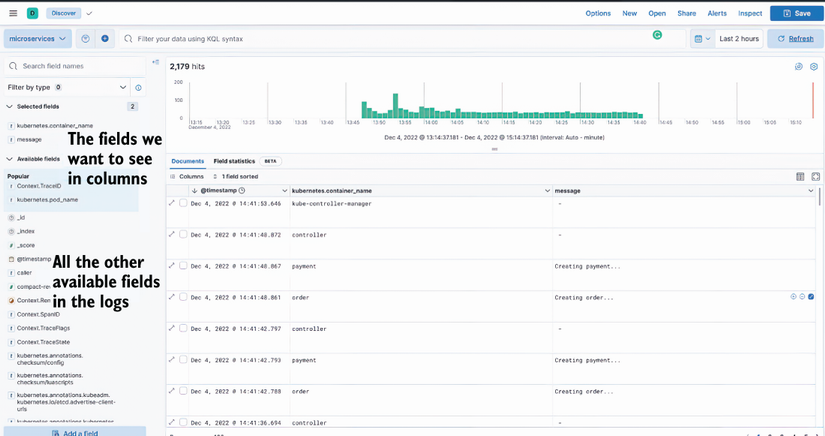825x436 pixels.
Task: Click the calendar date quick menu icon
Action: tap(702, 38)
